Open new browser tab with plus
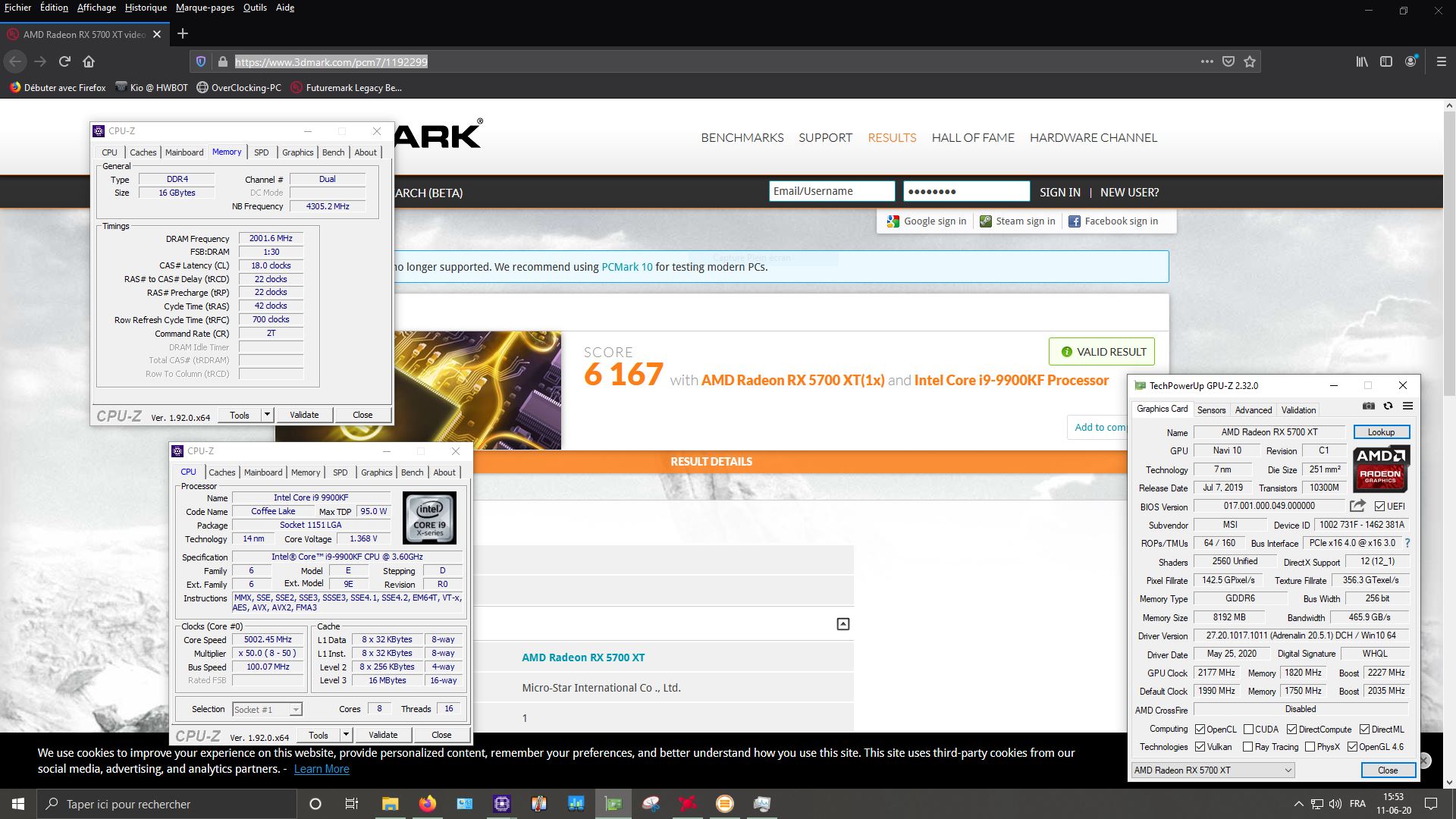 [x=182, y=33]
